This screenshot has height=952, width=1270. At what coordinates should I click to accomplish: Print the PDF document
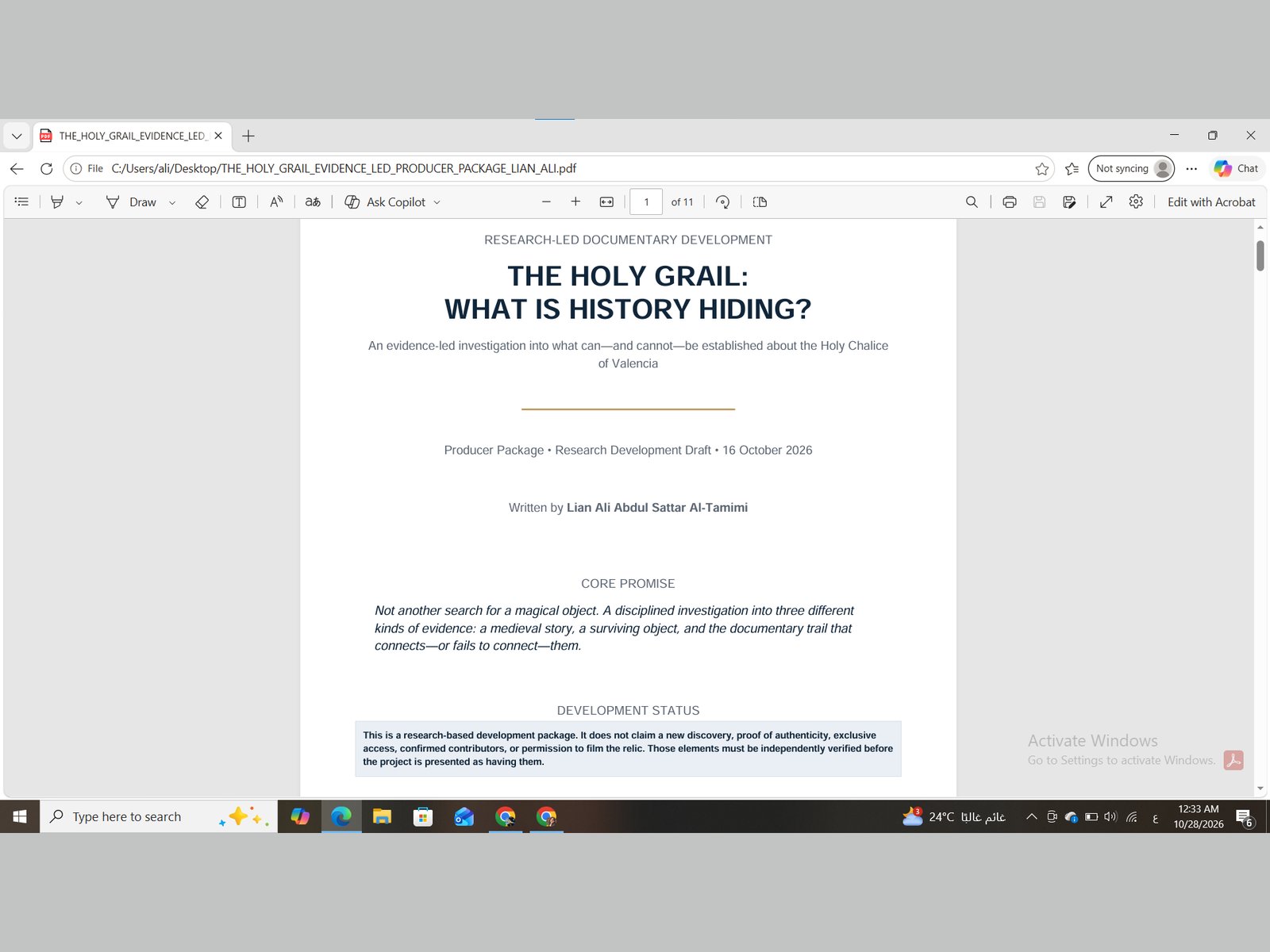click(x=1010, y=202)
